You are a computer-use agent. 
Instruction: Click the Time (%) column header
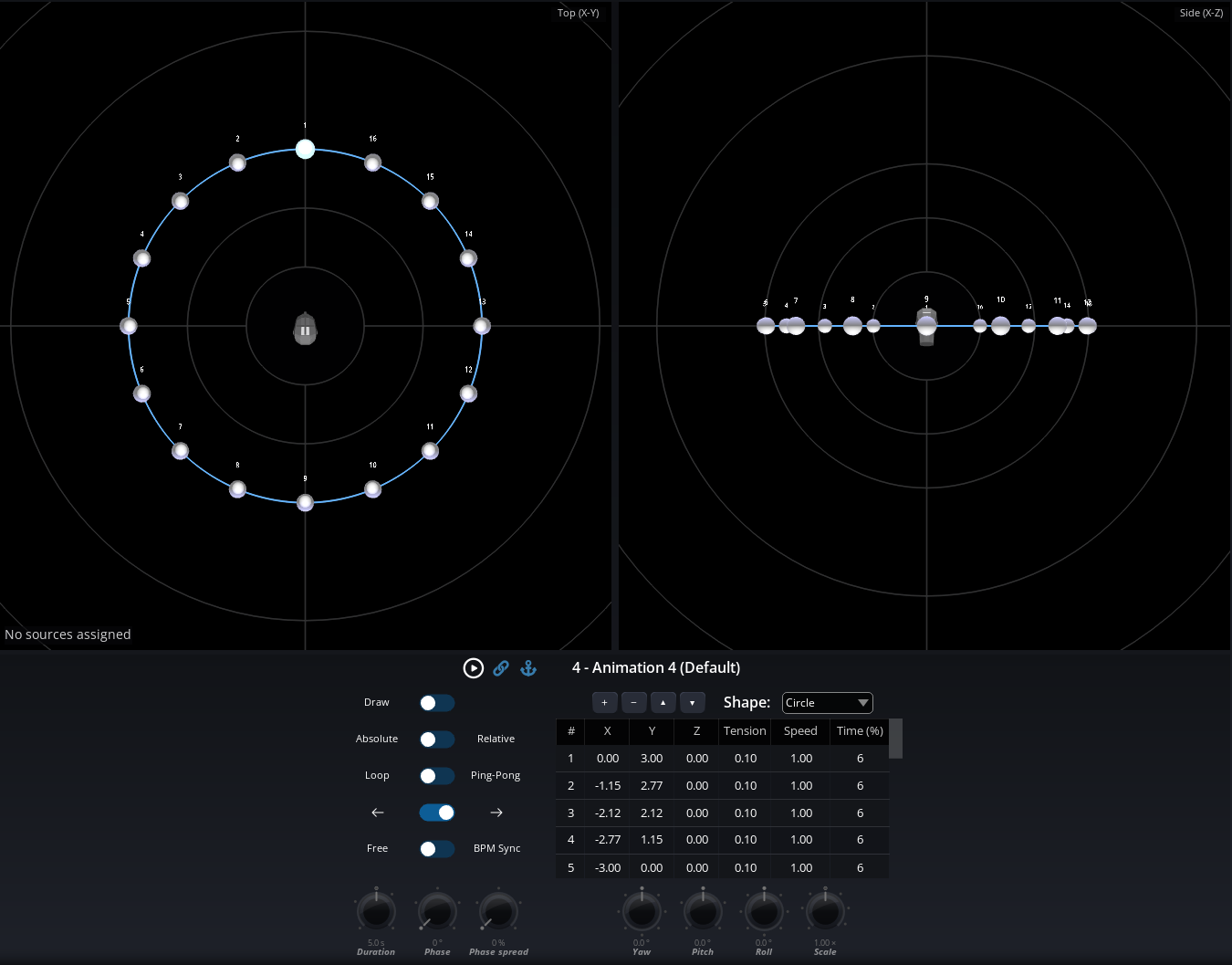860,731
